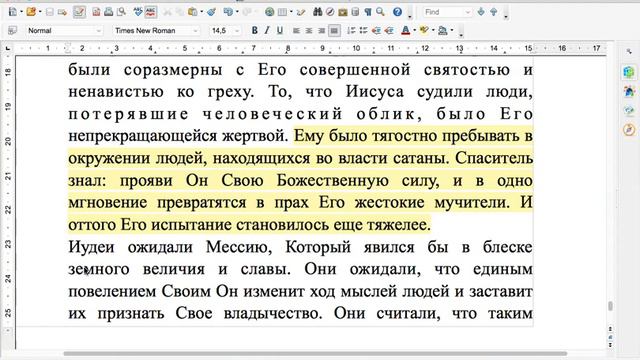
Task: Apply yellow highlighting with the marker icon
Action: tap(424, 31)
